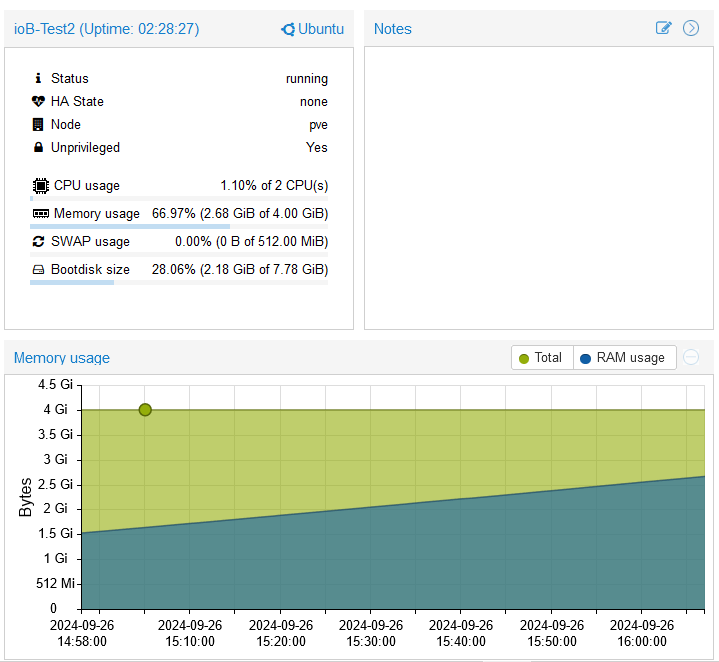Image resolution: width=719 pixels, height=662 pixels.
Task: Click the Status info icon
Action: [x=39, y=78]
